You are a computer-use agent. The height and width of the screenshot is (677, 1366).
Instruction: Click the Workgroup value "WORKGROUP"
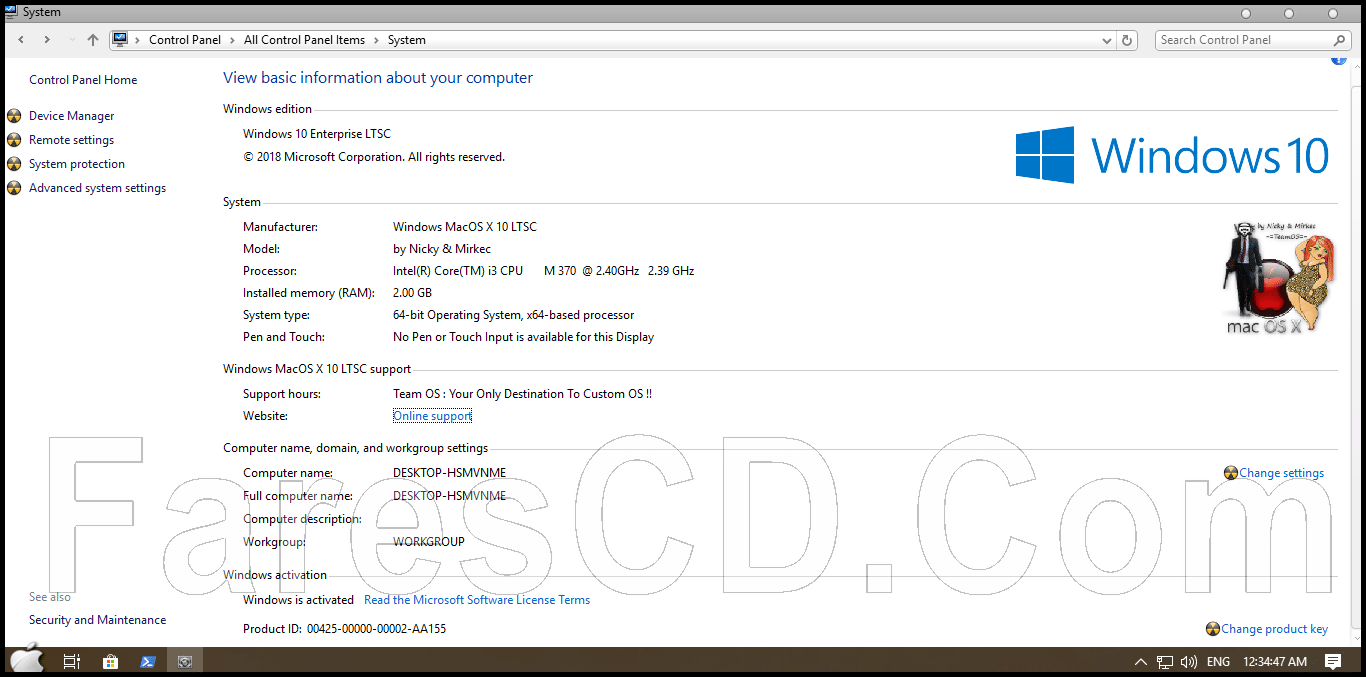[429, 542]
